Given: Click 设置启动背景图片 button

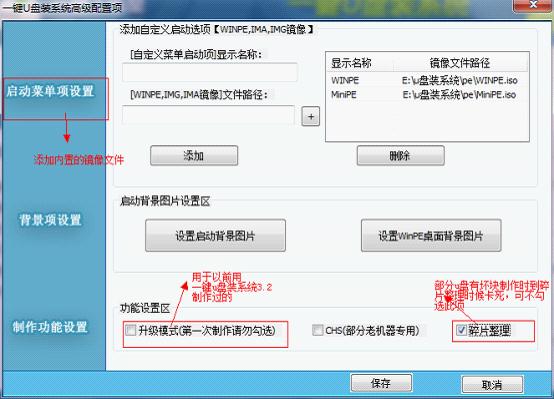Looking at the screenshot, I should [x=216, y=235].
